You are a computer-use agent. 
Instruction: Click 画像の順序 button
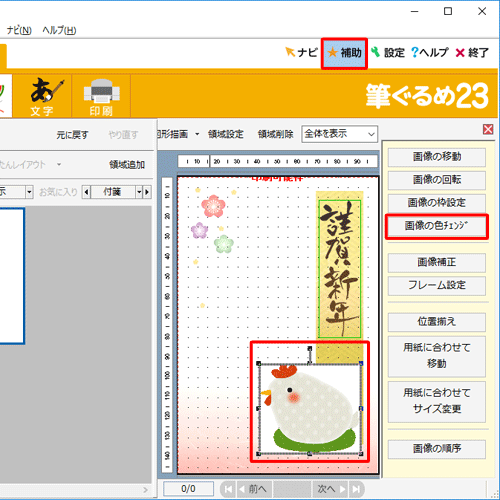point(437,449)
